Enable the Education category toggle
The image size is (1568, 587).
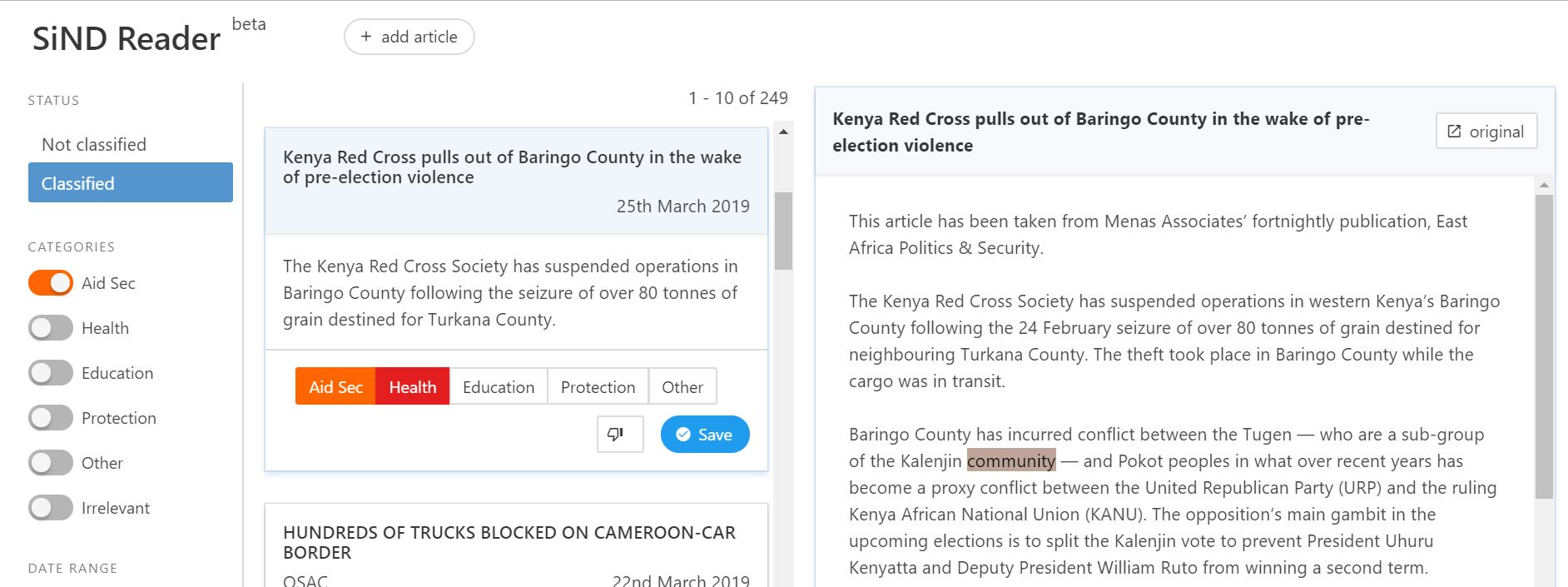click(x=51, y=373)
